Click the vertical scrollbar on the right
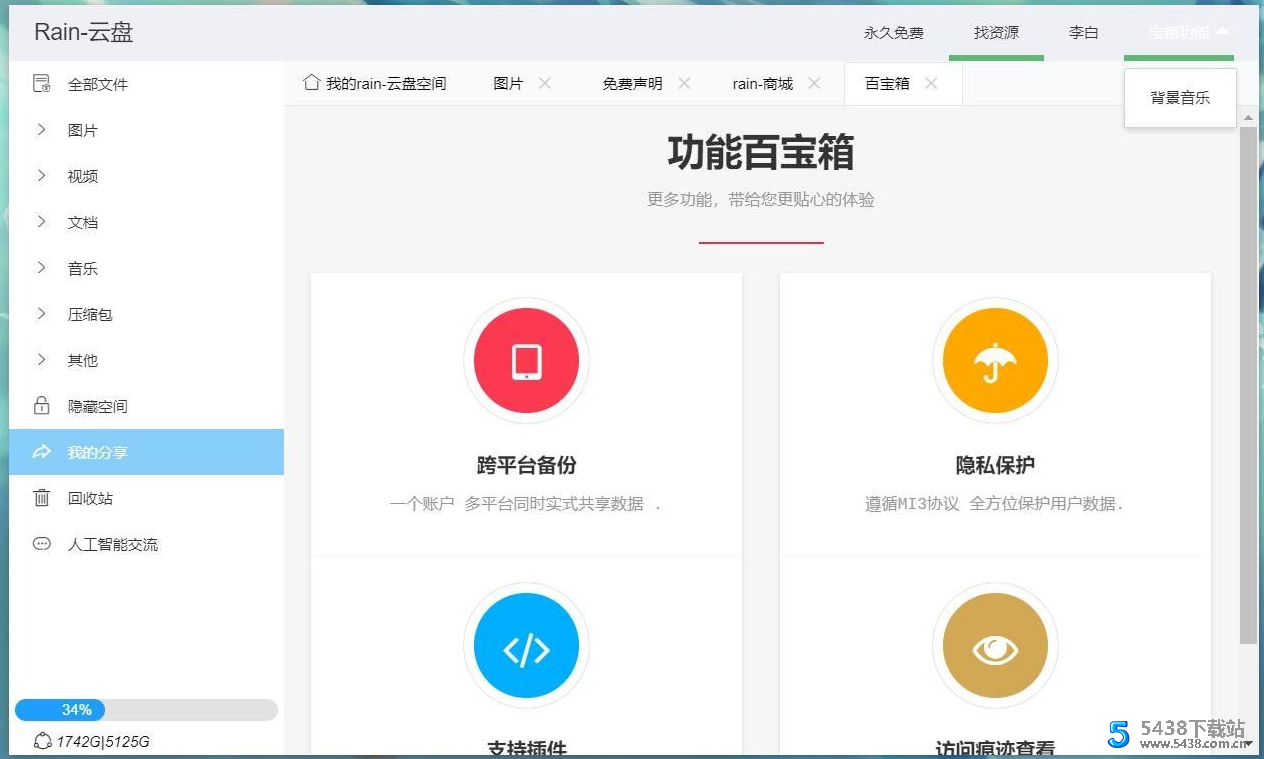This screenshot has width=1264, height=759. pos(1248,380)
